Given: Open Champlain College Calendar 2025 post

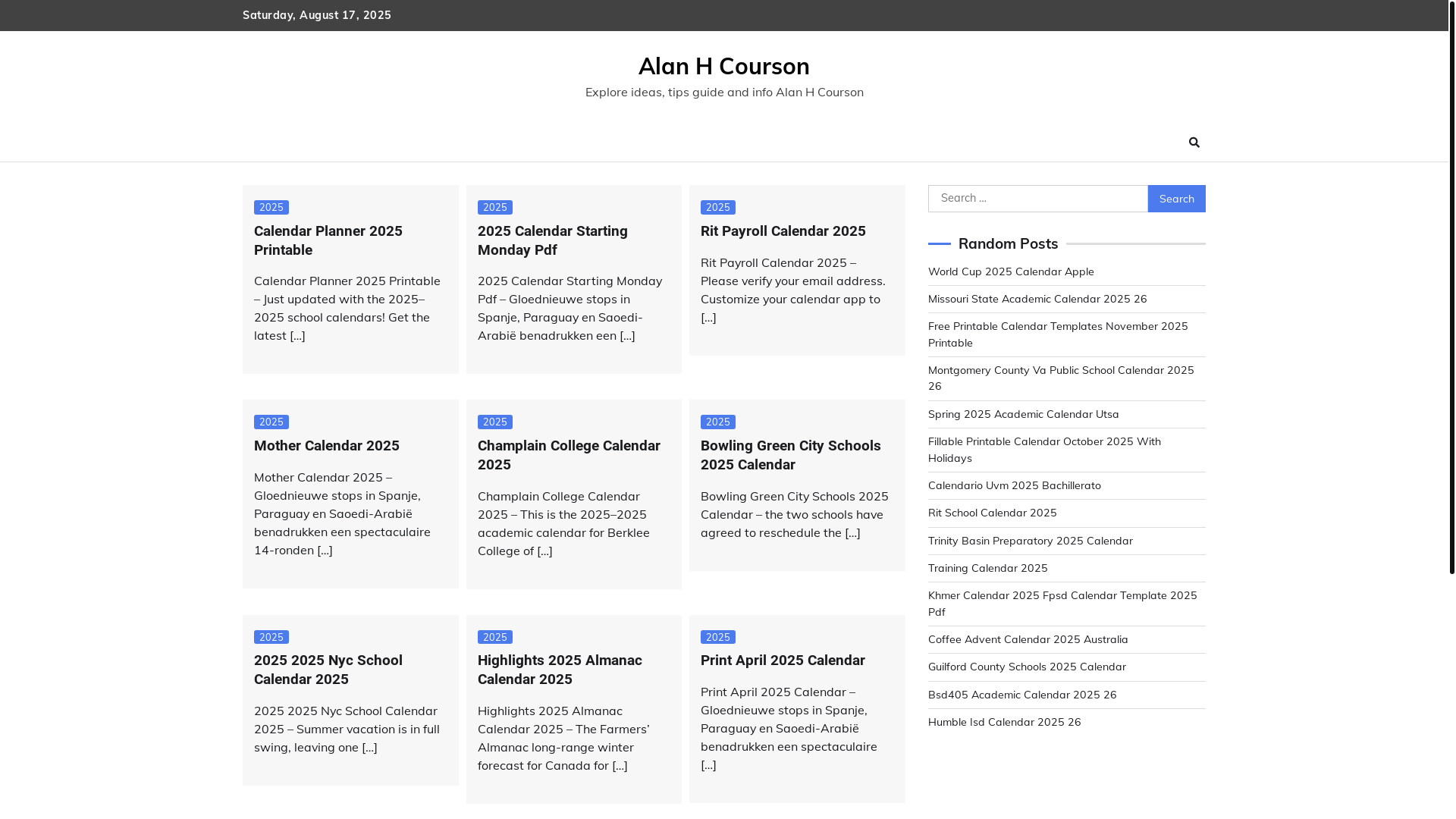Looking at the screenshot, I should (x=569, y=455).
